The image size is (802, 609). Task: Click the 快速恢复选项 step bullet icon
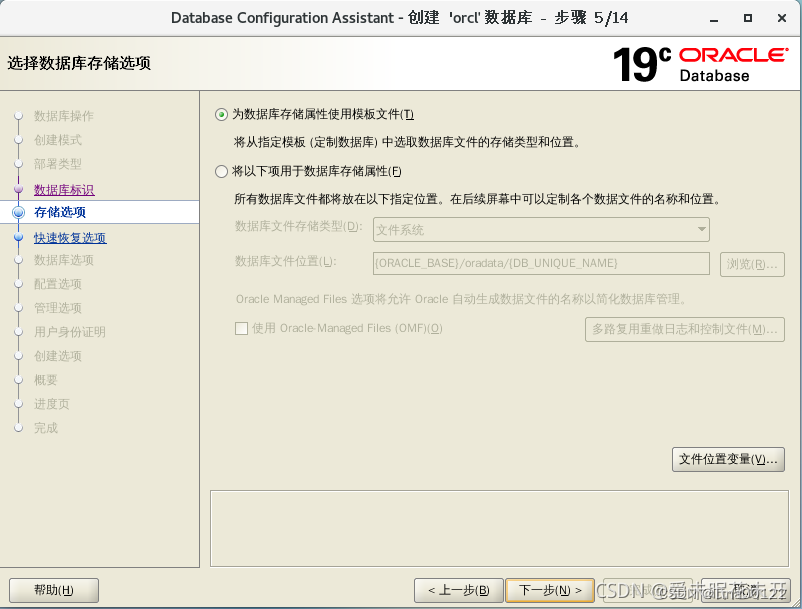click(18, 237)
